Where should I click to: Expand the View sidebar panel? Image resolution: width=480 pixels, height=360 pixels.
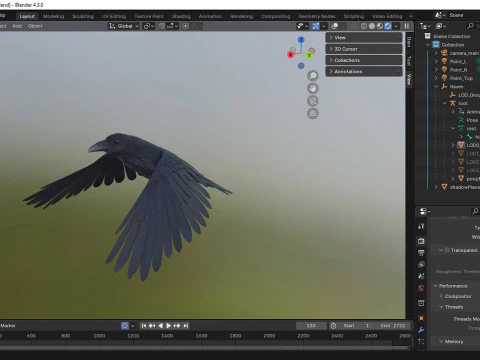tap(364, 37)
